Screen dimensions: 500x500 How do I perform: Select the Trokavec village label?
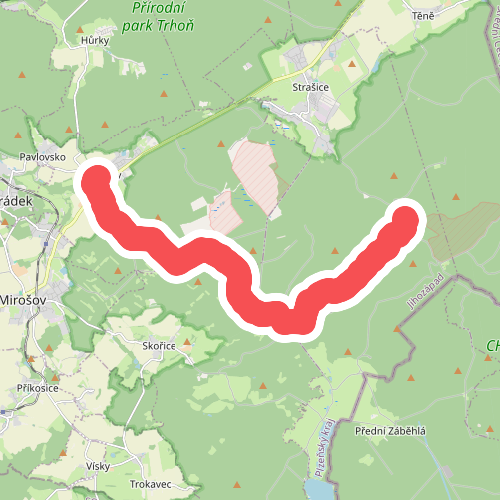click(x=151, y=484)
